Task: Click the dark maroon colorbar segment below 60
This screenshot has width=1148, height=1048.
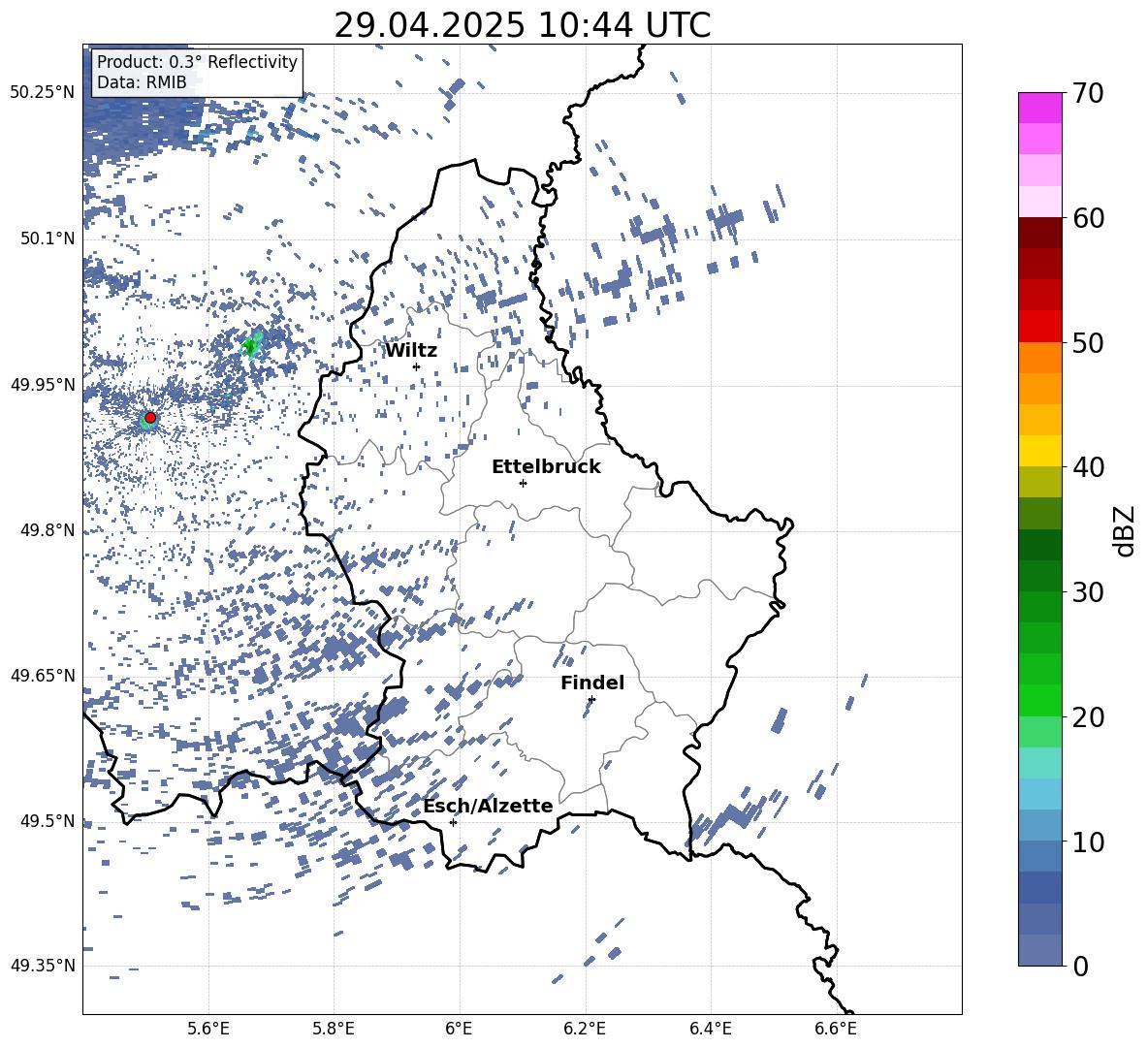Action: click(x=1040, y=233)
